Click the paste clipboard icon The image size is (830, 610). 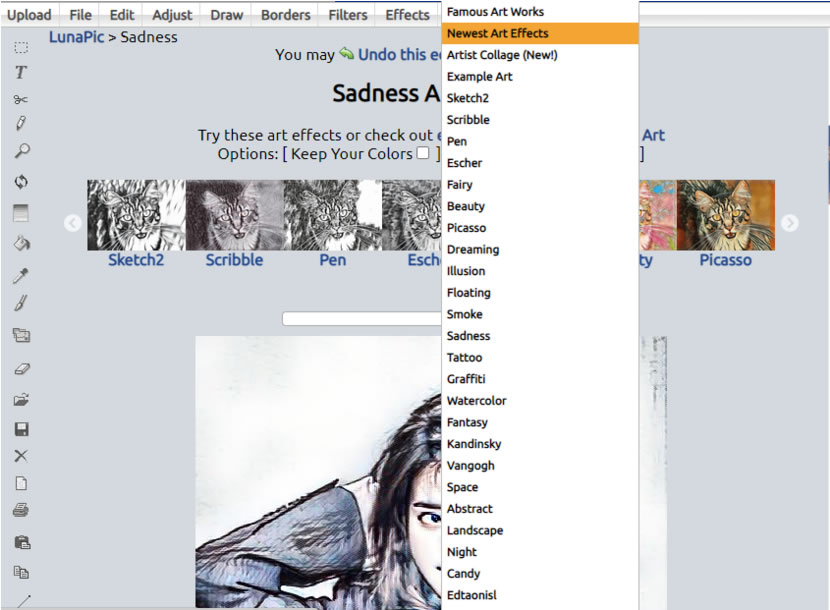[22, 543]
